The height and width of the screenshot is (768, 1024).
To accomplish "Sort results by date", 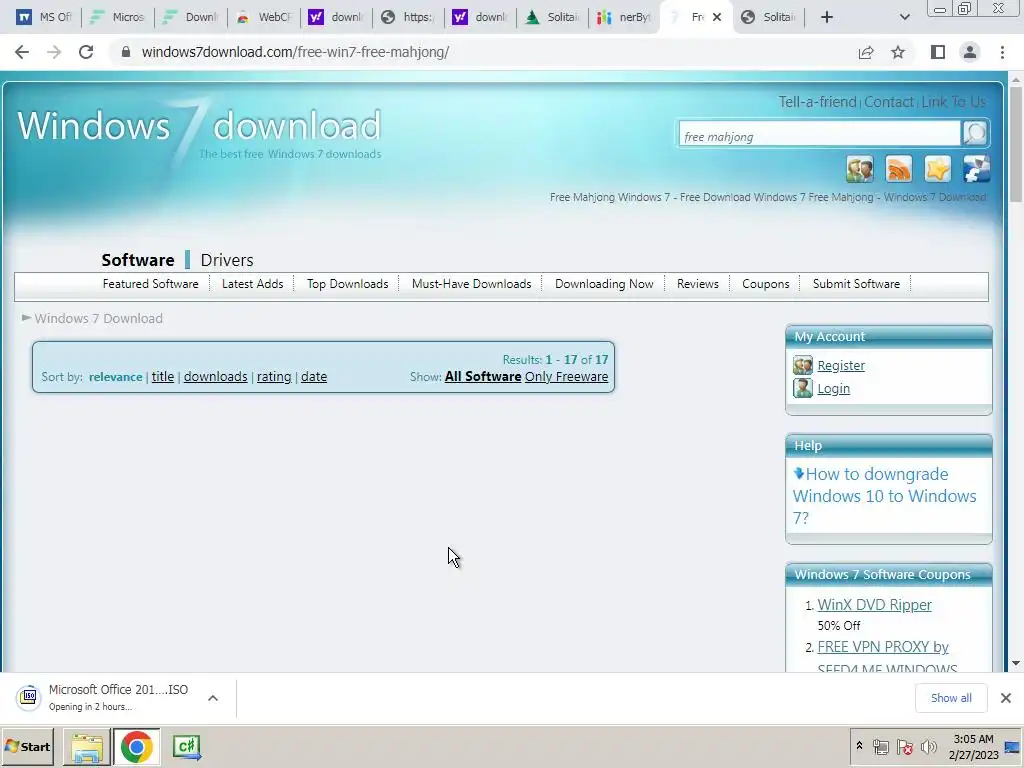I will [x=313, y=377].
